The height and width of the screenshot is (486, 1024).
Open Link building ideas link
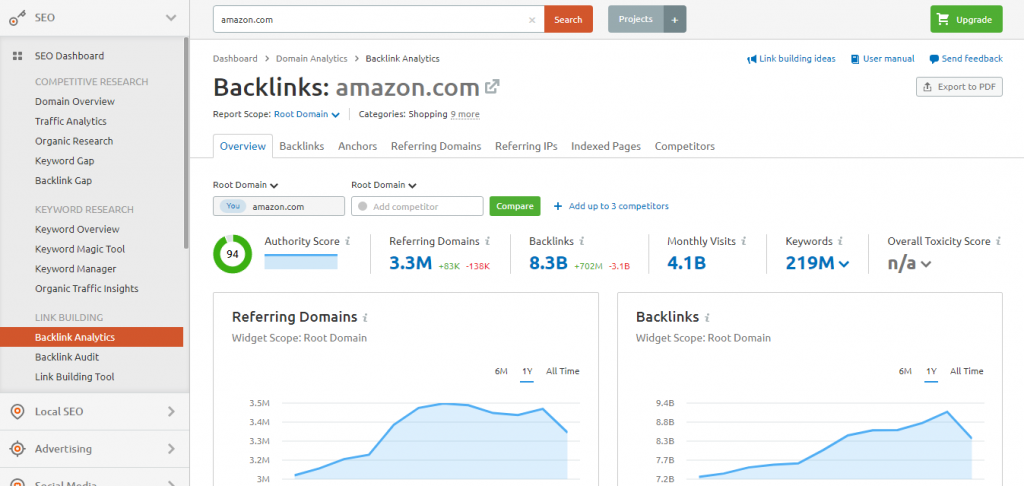[x=792, y=59]
